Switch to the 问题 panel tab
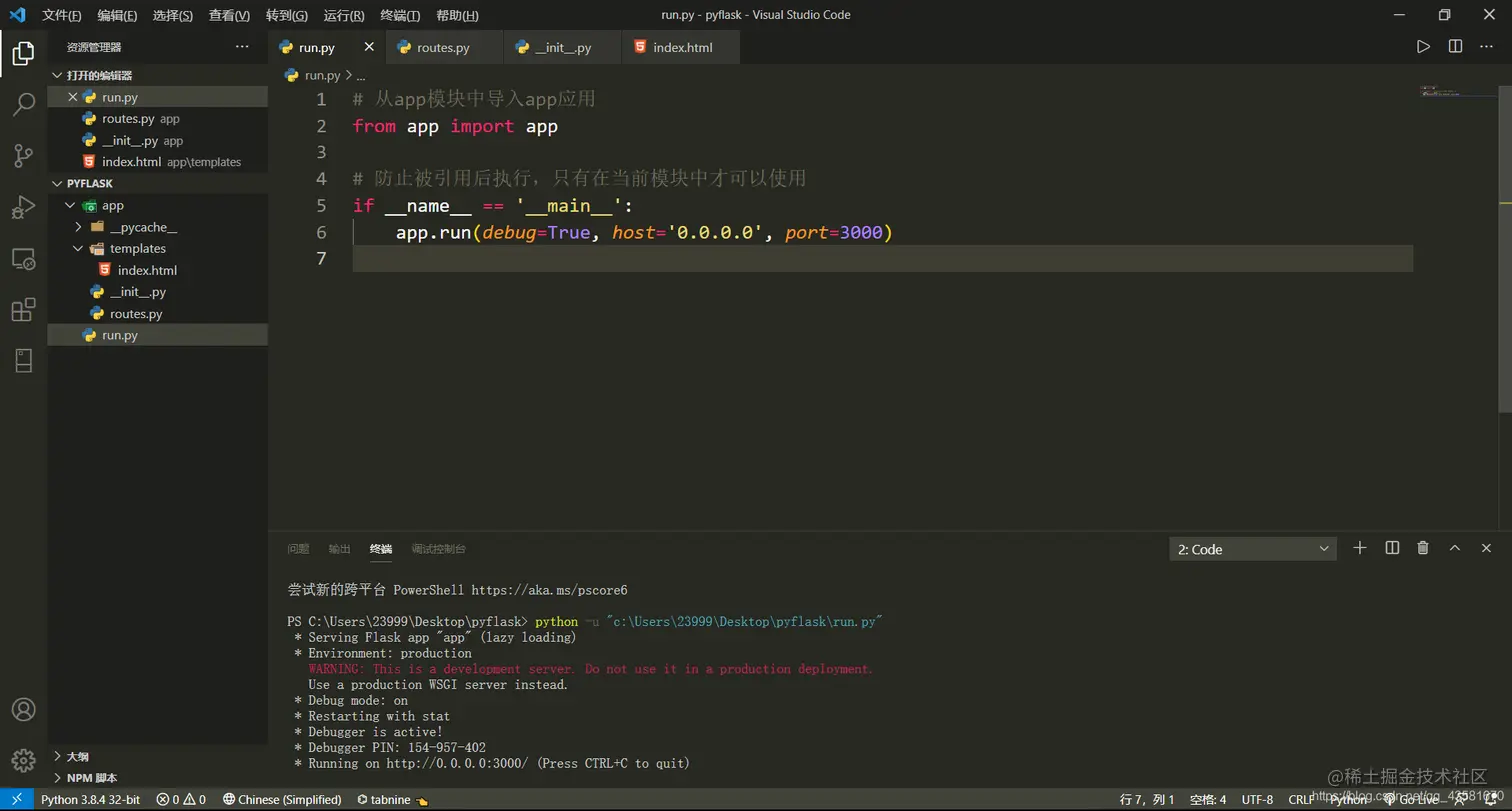Viewport: 1512px width, 811px height. coord(298,549)
